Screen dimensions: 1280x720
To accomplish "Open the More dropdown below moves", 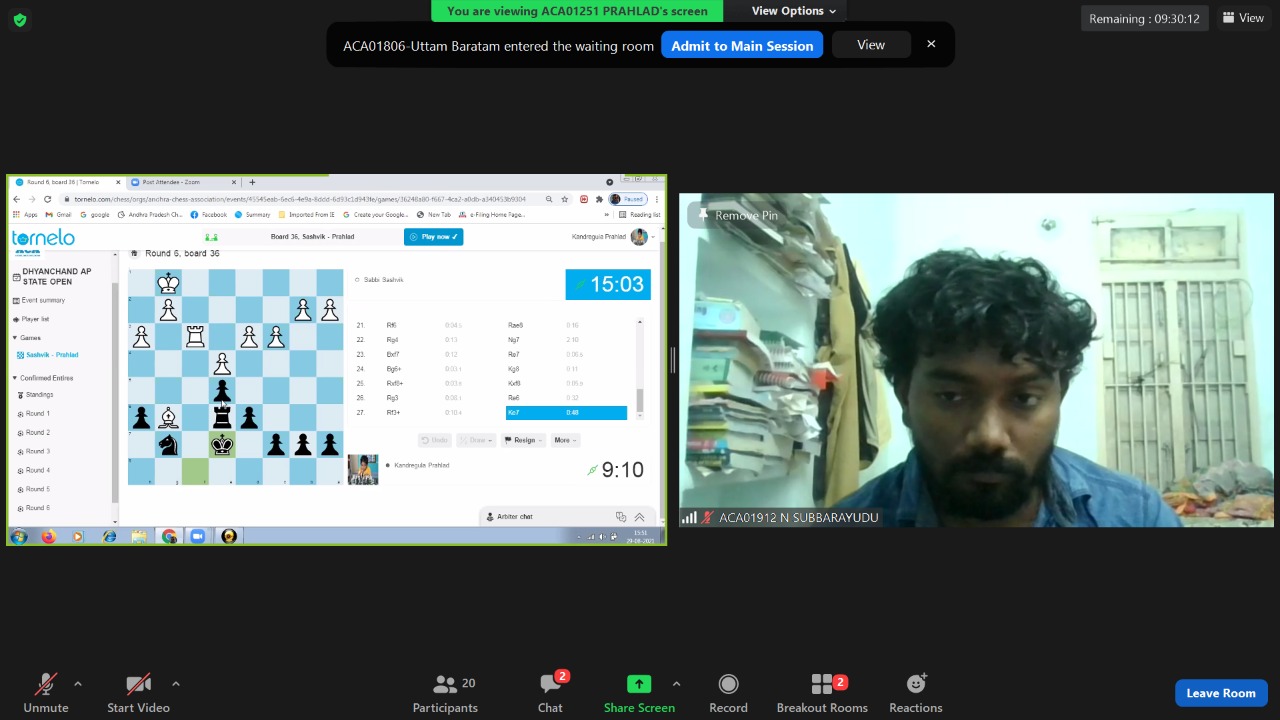I will coord(565,440).
